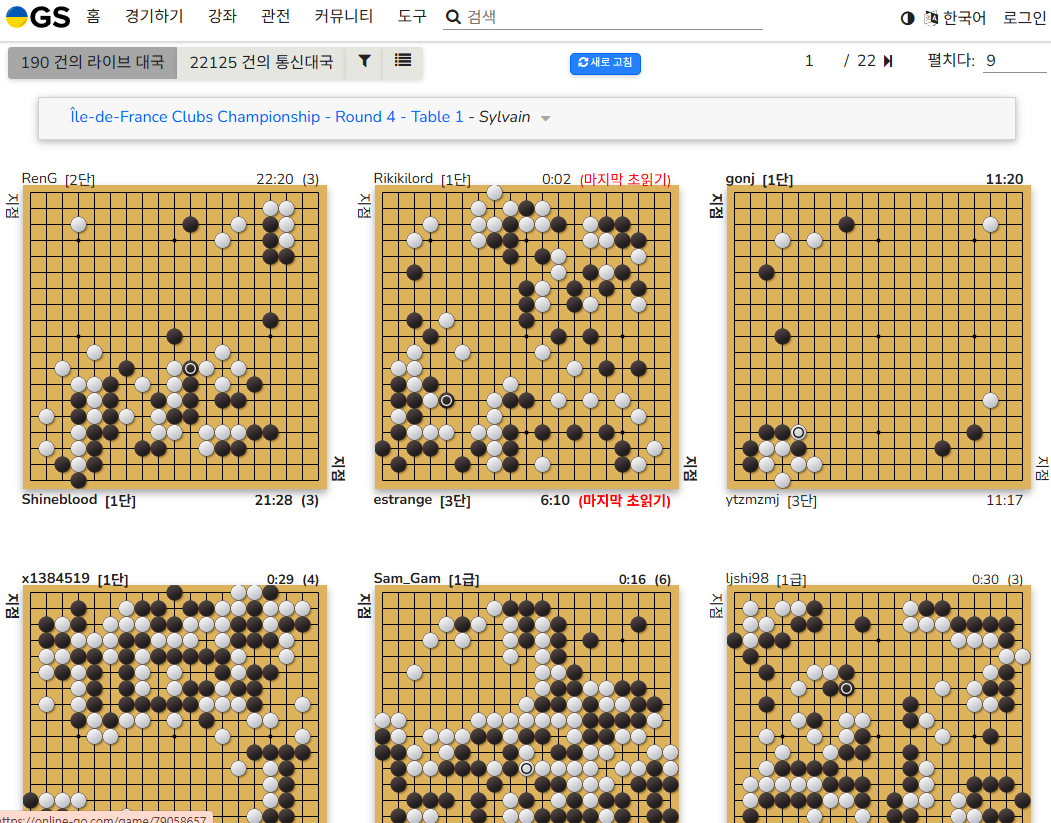Edit the 펼치다 count field
The width and height of the screenshot is (1051, 823).
tap(1013, 61)
